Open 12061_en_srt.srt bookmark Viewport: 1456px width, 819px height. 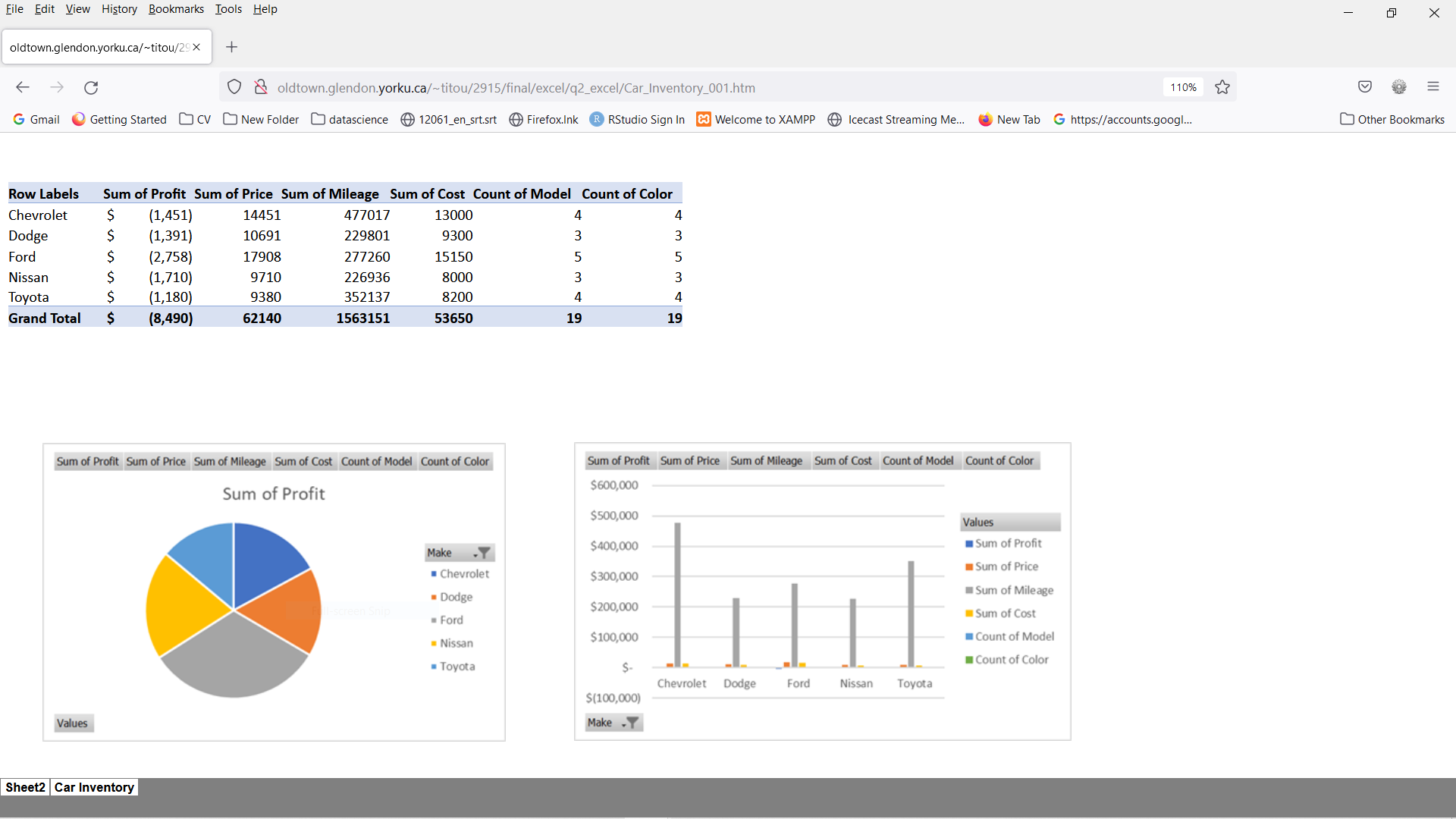[x=449, y=119]
